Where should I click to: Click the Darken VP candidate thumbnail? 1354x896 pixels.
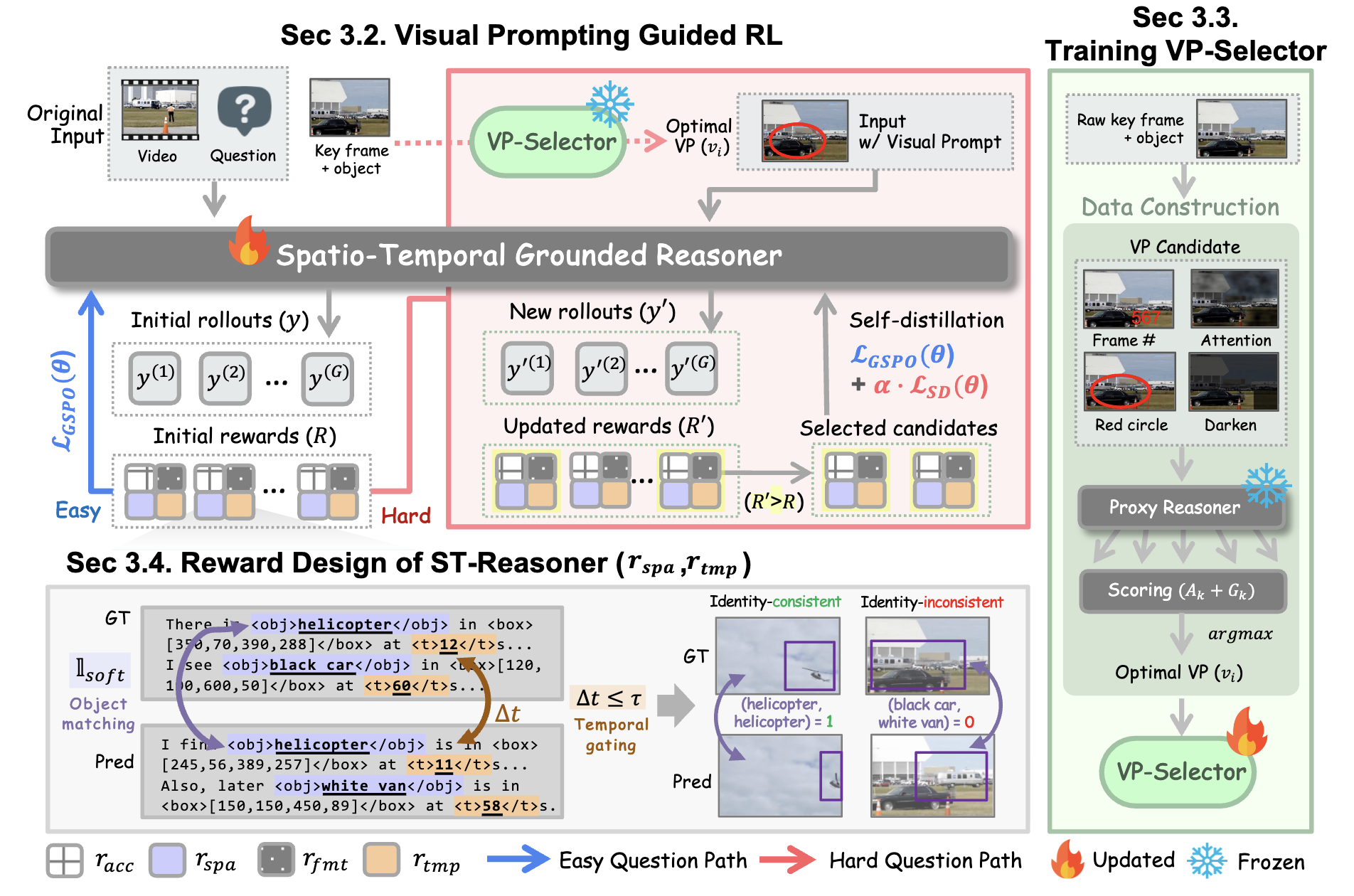pos(1233,382)
